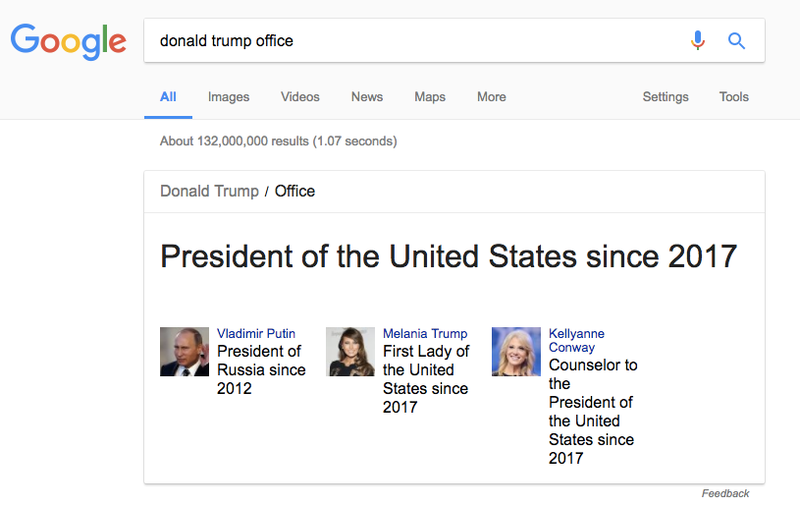Open Vladimir Putin thumbnail photo
800x506 pixels.
pos(184,351)
